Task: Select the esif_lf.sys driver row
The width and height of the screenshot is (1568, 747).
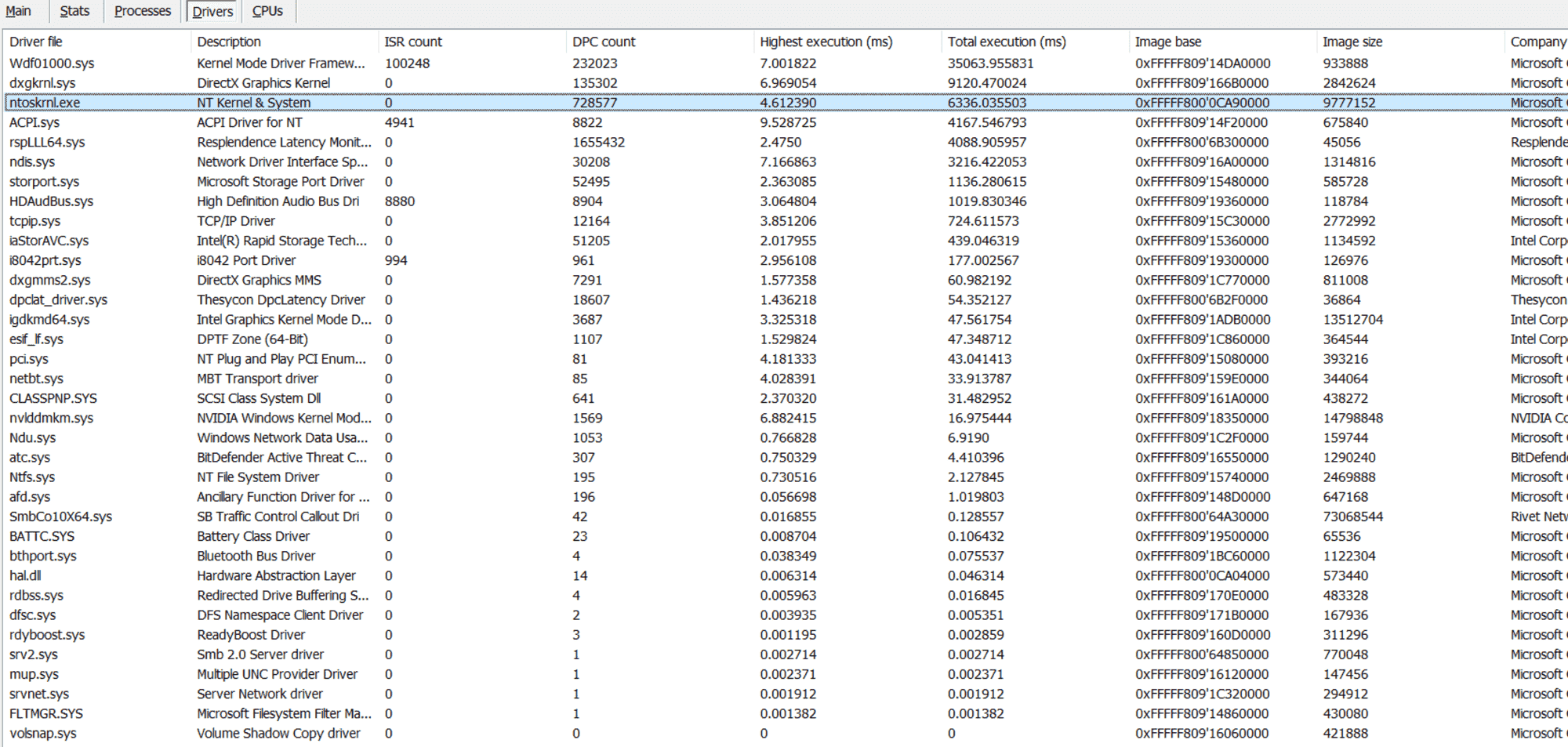Action: (x=786, y=339)
